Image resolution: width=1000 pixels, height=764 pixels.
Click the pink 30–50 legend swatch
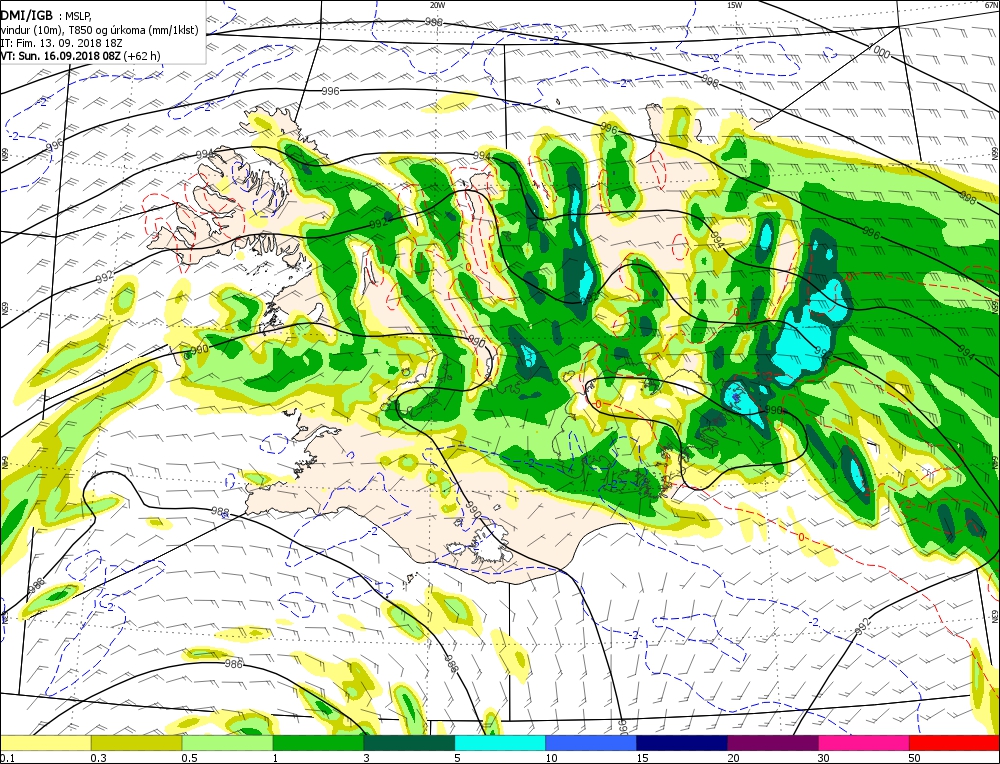pyautogui.click(x=864, y=742)
